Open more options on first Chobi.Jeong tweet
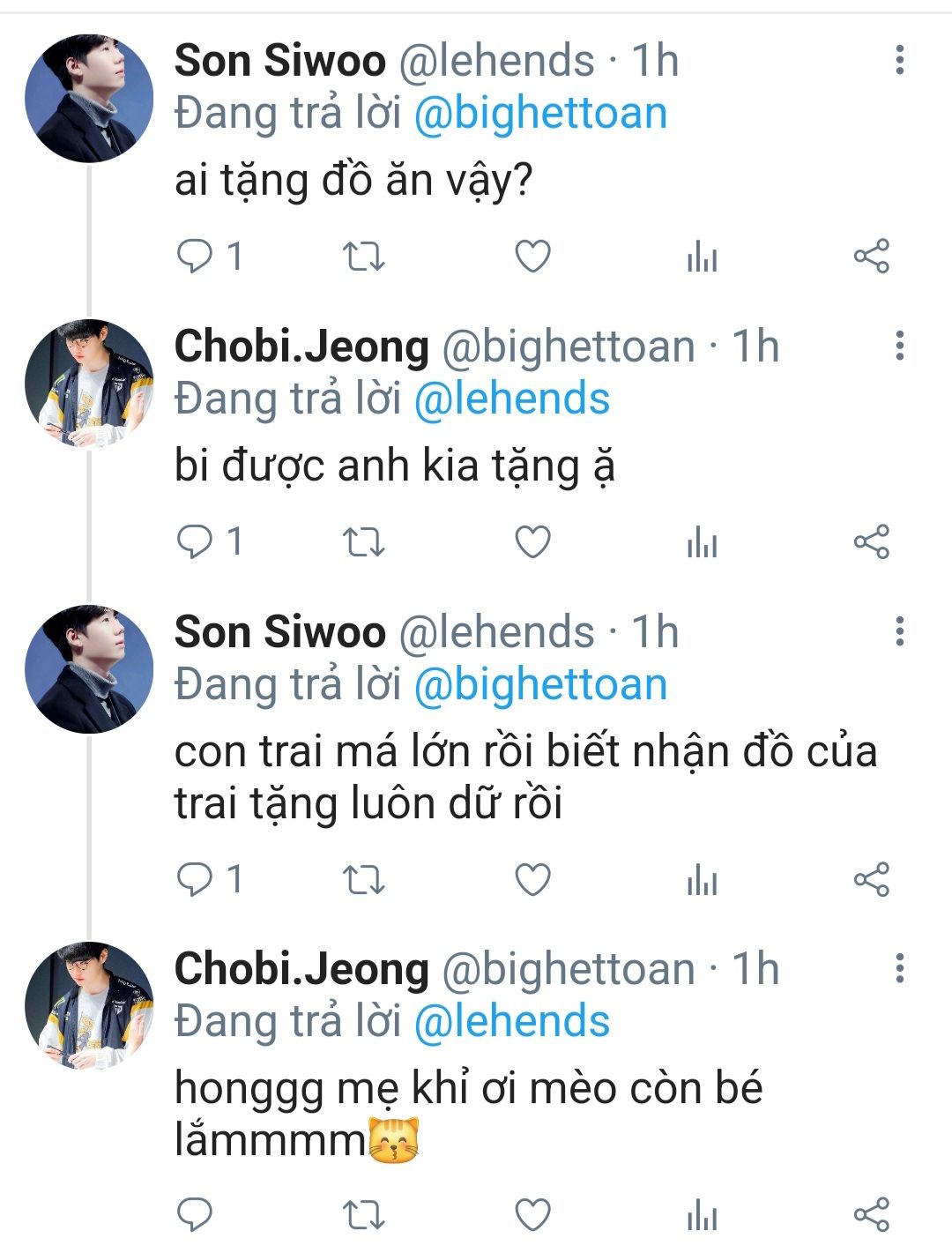 [x=899, y=346]
